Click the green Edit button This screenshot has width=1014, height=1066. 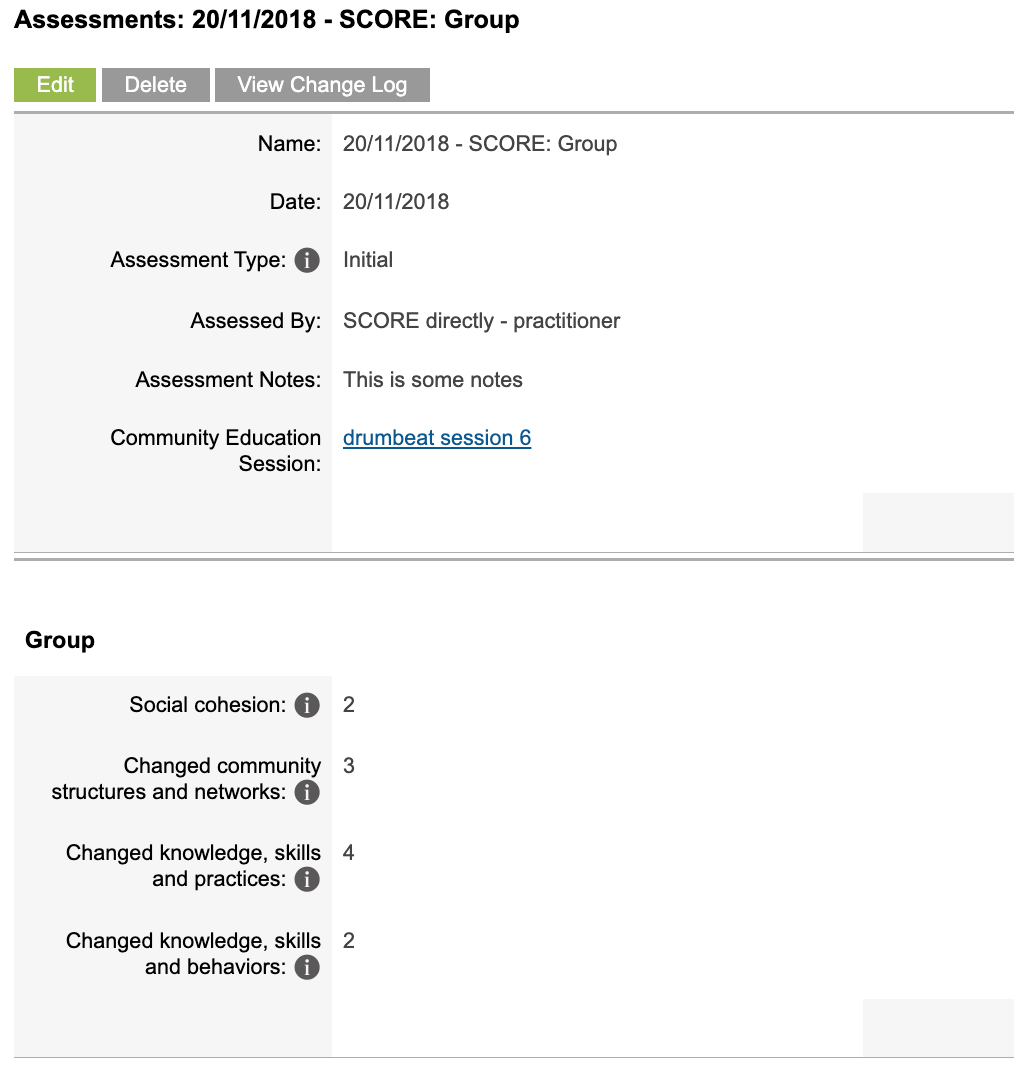click(55, 85)
